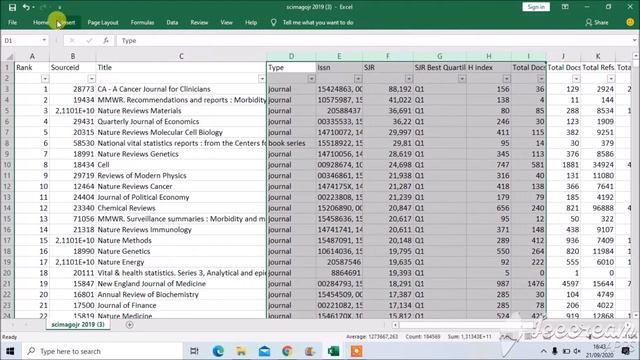This screenshot has height=360, width=640.
Task: Open the Data tab
Action: 172,22
